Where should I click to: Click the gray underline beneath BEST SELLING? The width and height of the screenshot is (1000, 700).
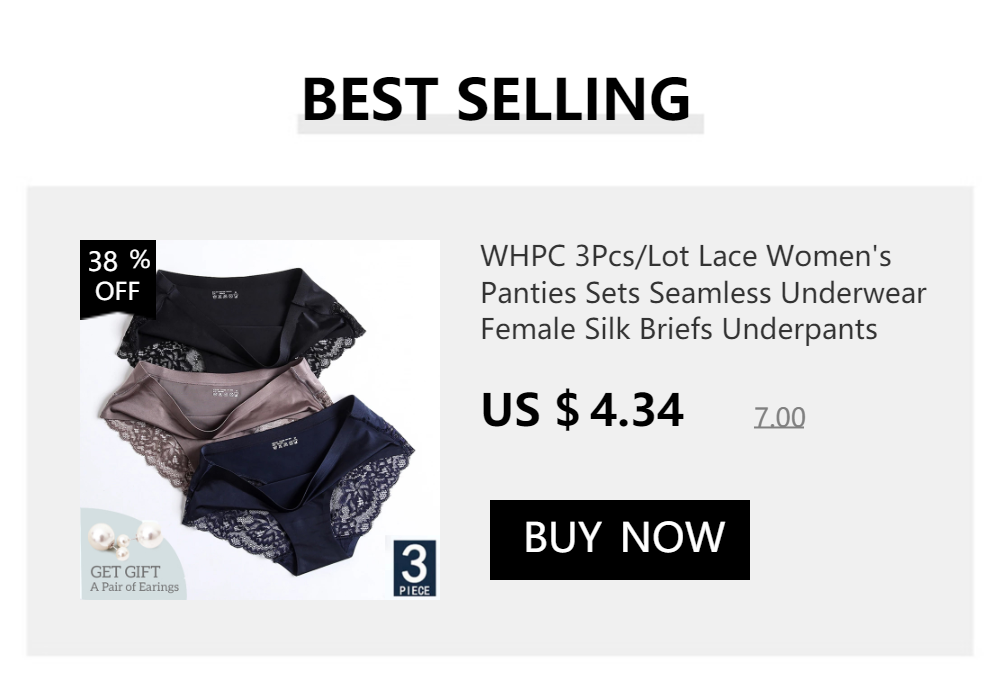coord(500,125)
